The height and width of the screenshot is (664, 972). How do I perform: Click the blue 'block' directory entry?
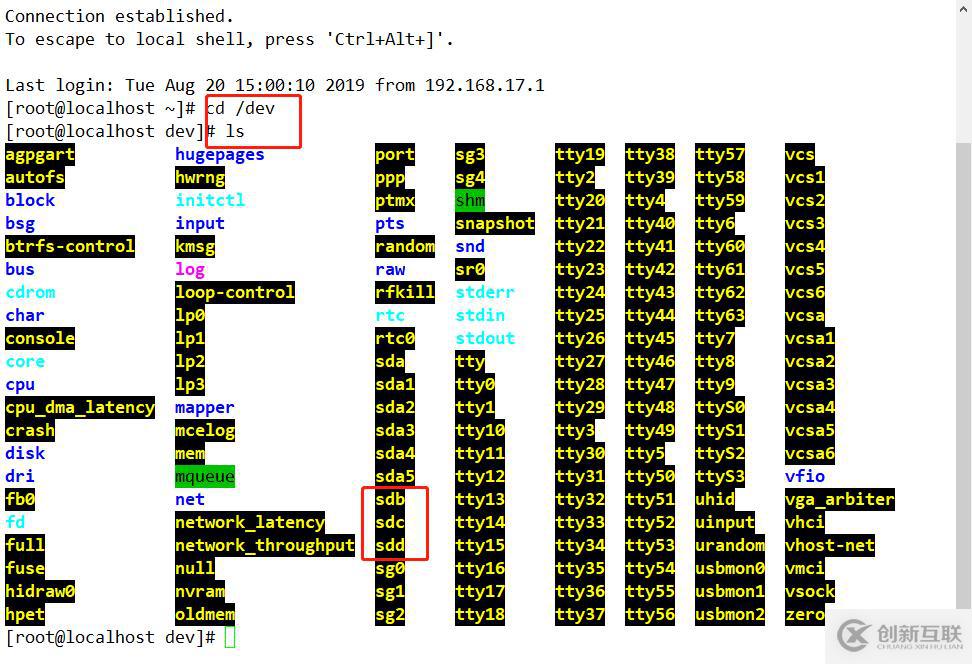[x=30, y=200]
